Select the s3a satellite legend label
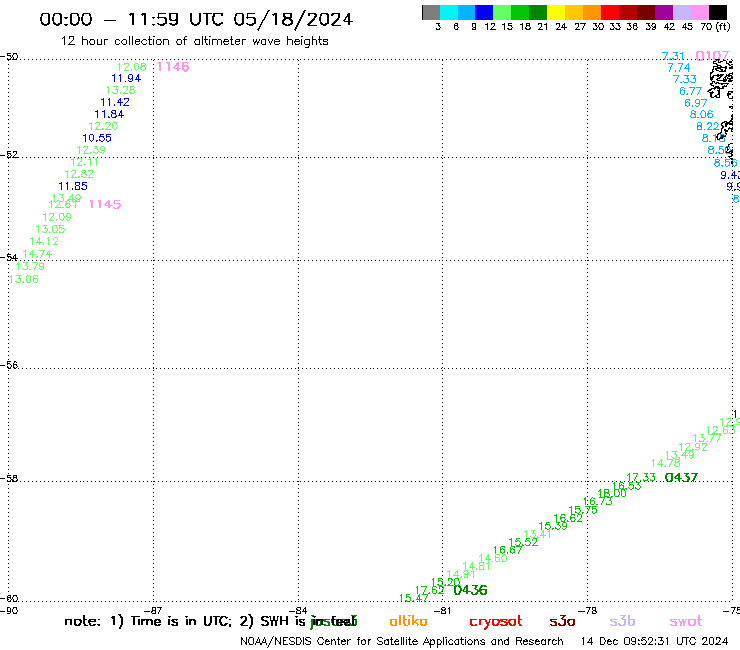The image size is (740, 650). pos(562,621)
